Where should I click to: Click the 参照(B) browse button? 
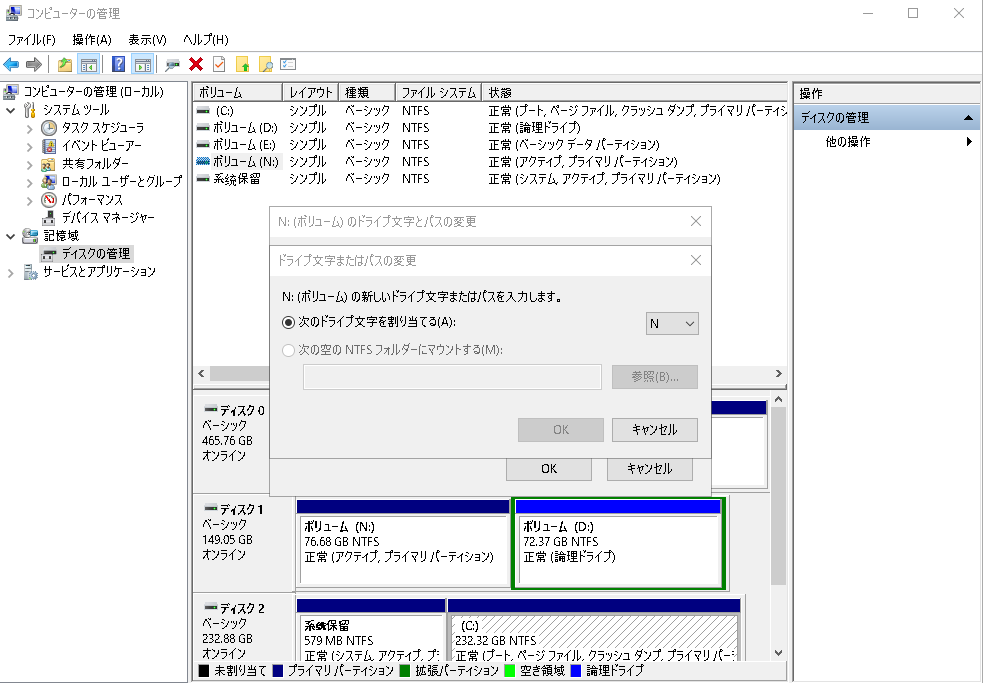[x=653, y=376]
